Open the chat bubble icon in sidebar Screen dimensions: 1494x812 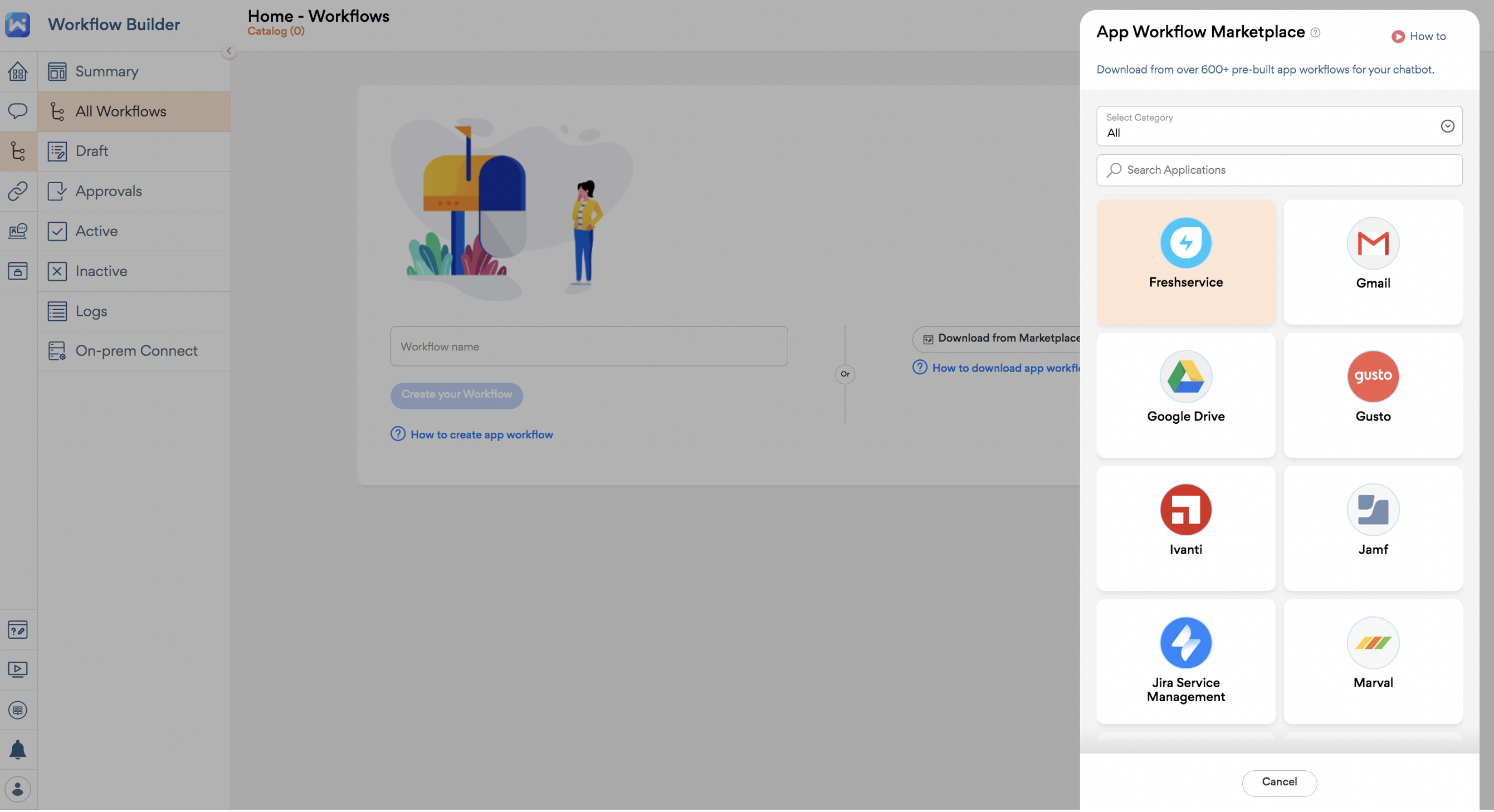17,111
